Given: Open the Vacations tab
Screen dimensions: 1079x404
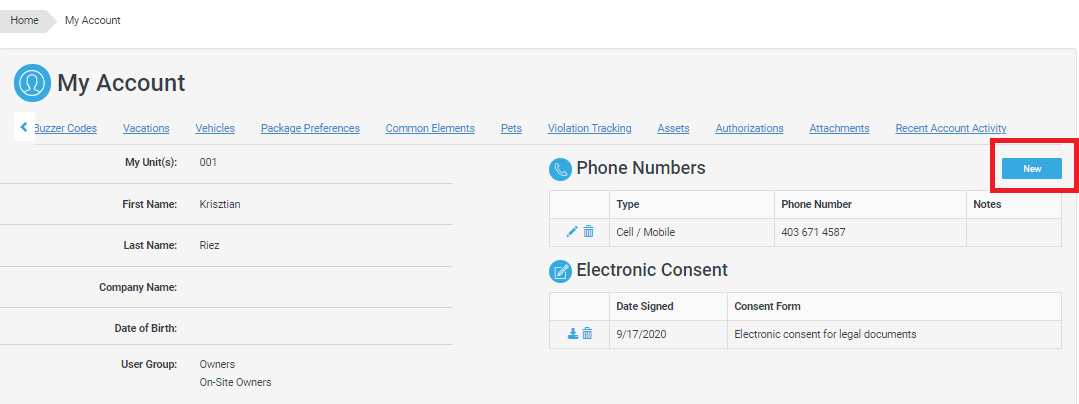Looking at the screenshot, I should coord(146,128).
